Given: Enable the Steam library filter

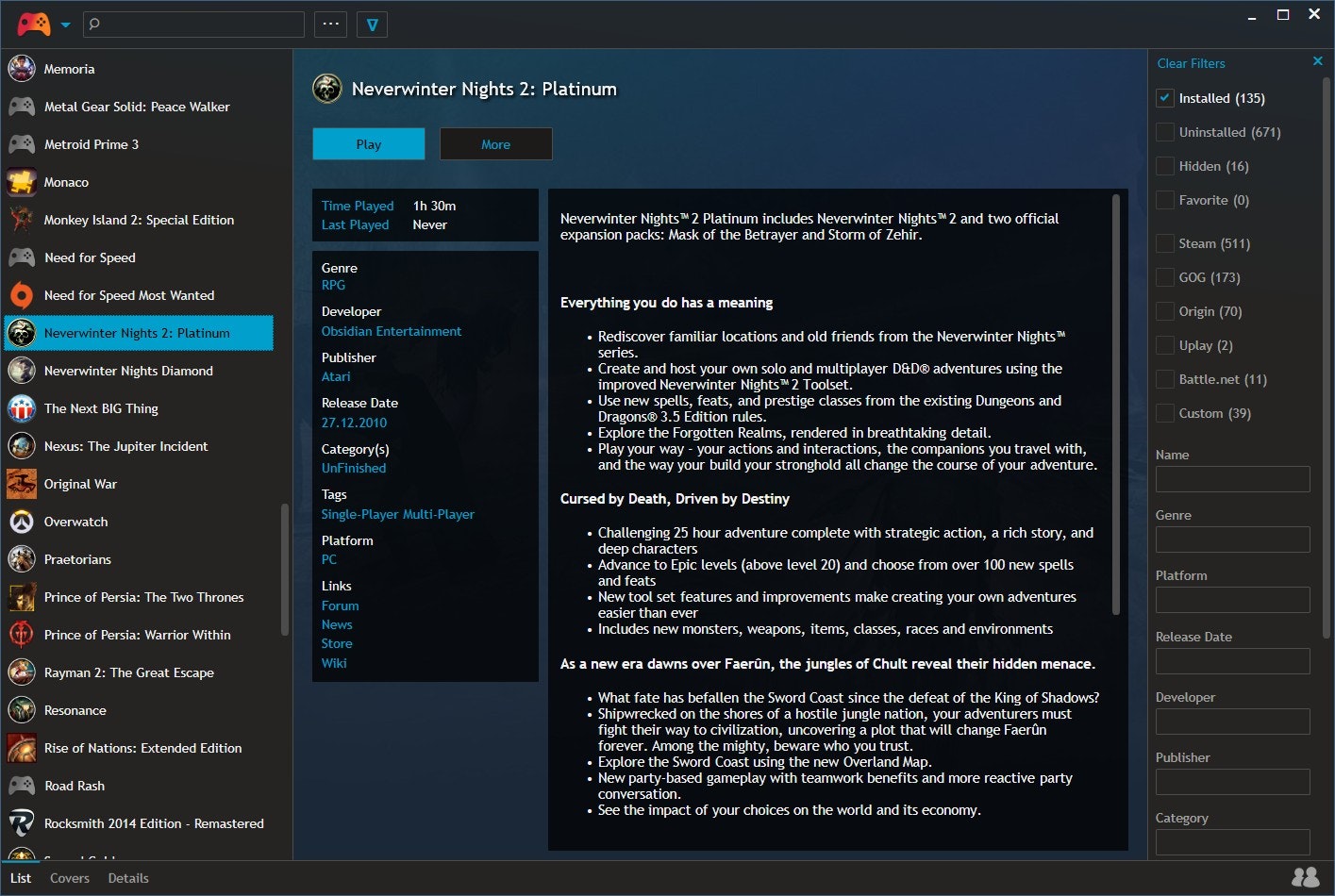Looking at the screenshot, I should click(1165, 242).
